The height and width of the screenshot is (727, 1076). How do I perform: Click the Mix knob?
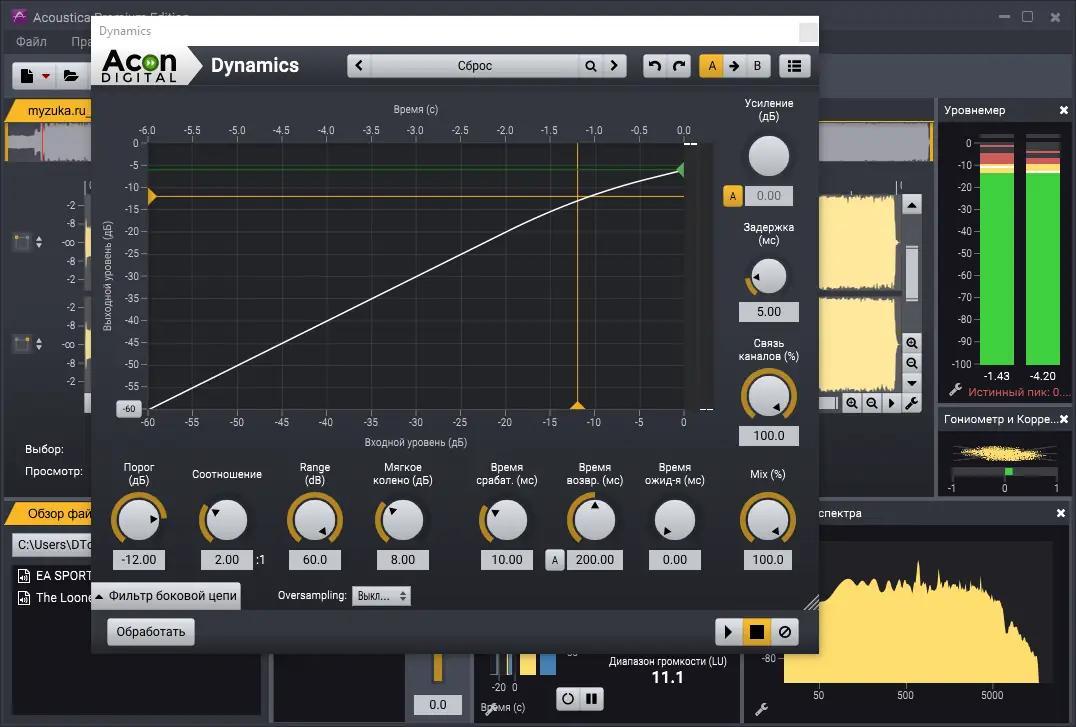(x=768, y=520)
